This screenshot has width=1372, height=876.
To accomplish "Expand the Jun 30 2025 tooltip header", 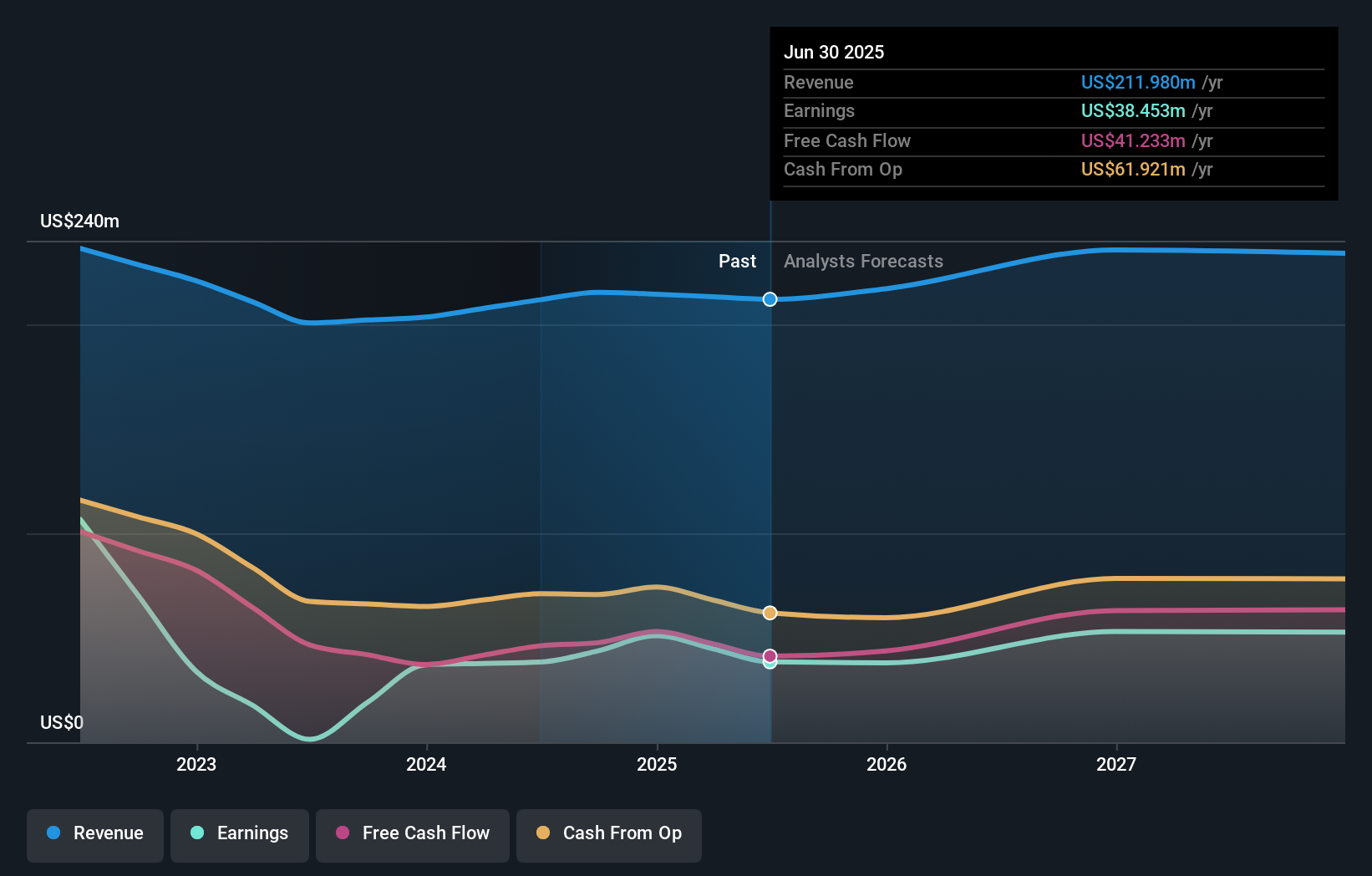I will pyautogui.click(x=834, y=52).
